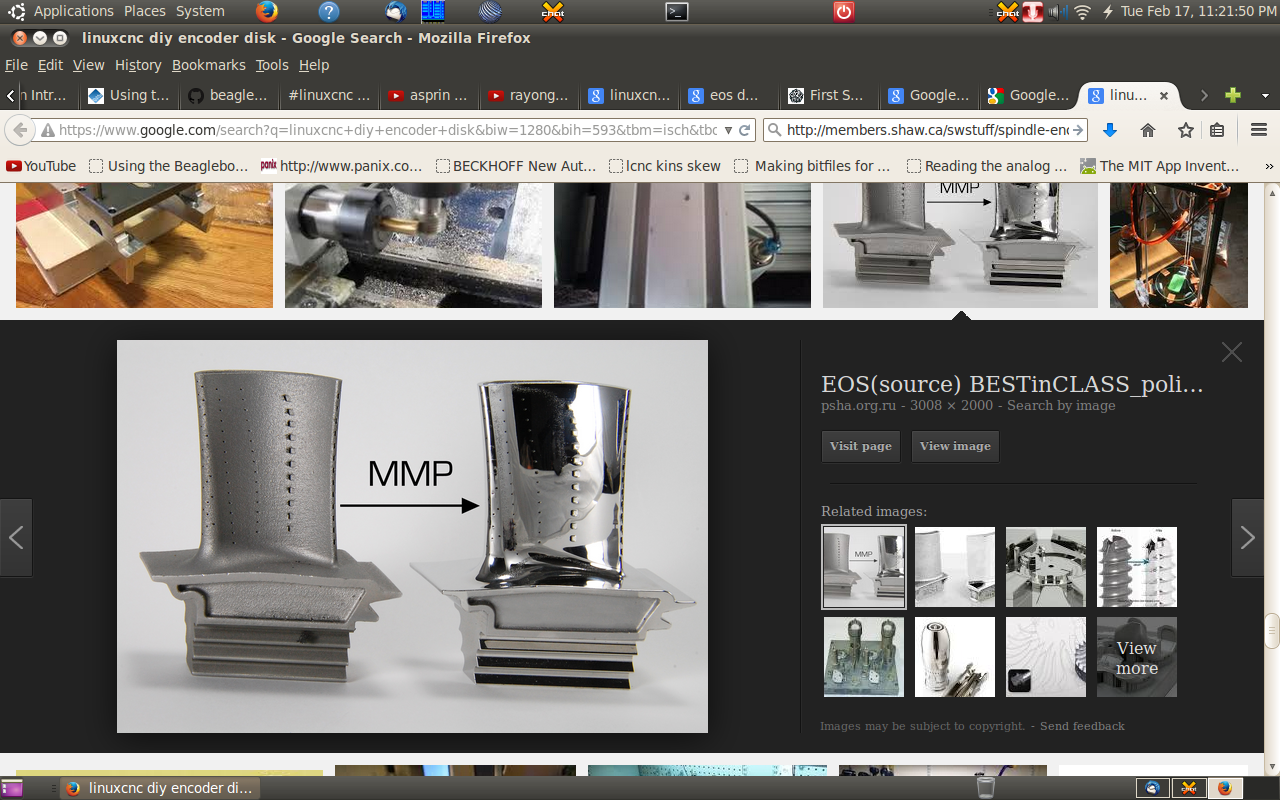Go to the Firefox Home page icon
The width and height of the screenshot is (1280, 800).
[1148, 130]
